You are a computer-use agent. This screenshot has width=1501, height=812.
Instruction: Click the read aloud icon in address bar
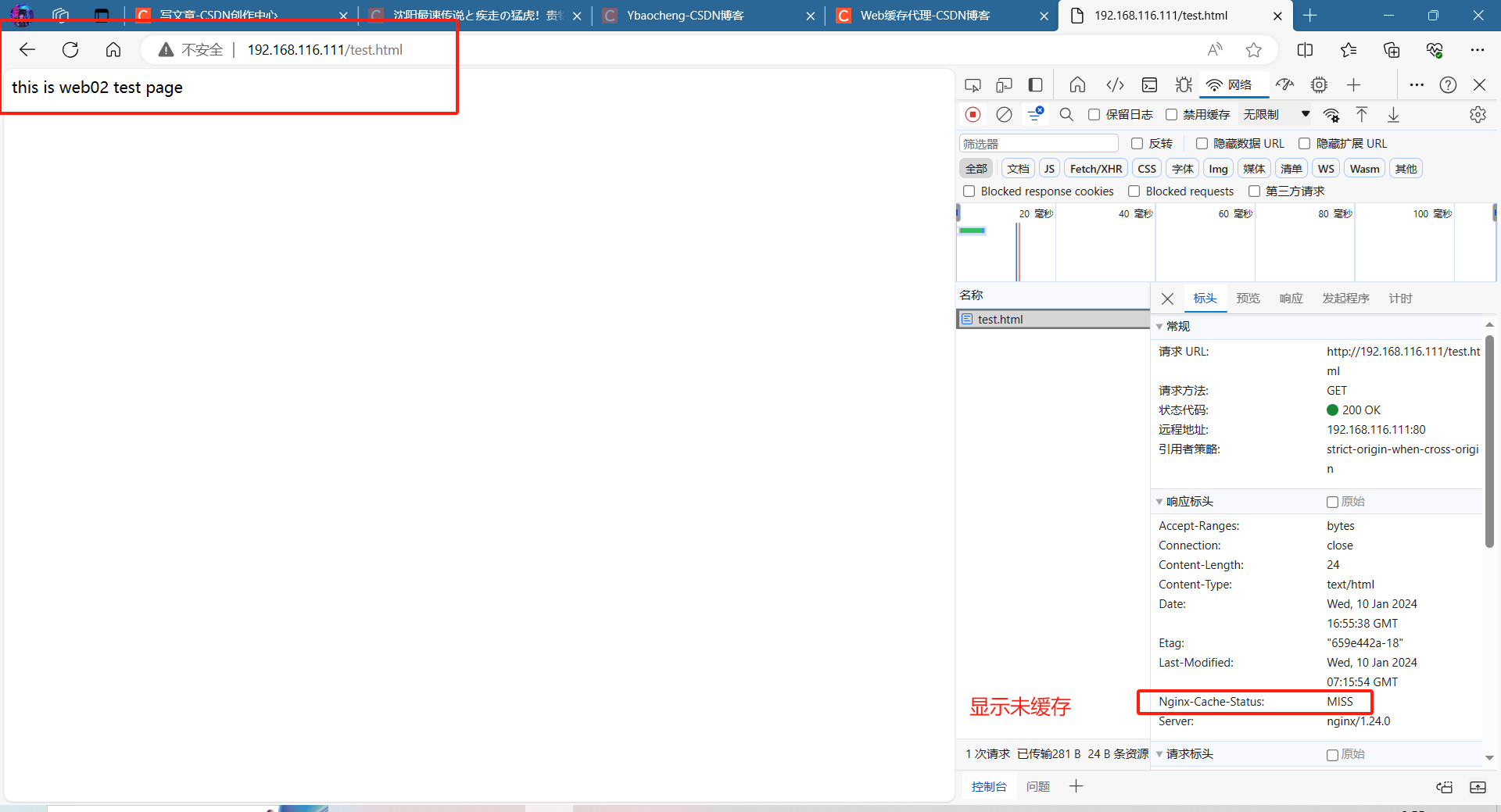1215,50
